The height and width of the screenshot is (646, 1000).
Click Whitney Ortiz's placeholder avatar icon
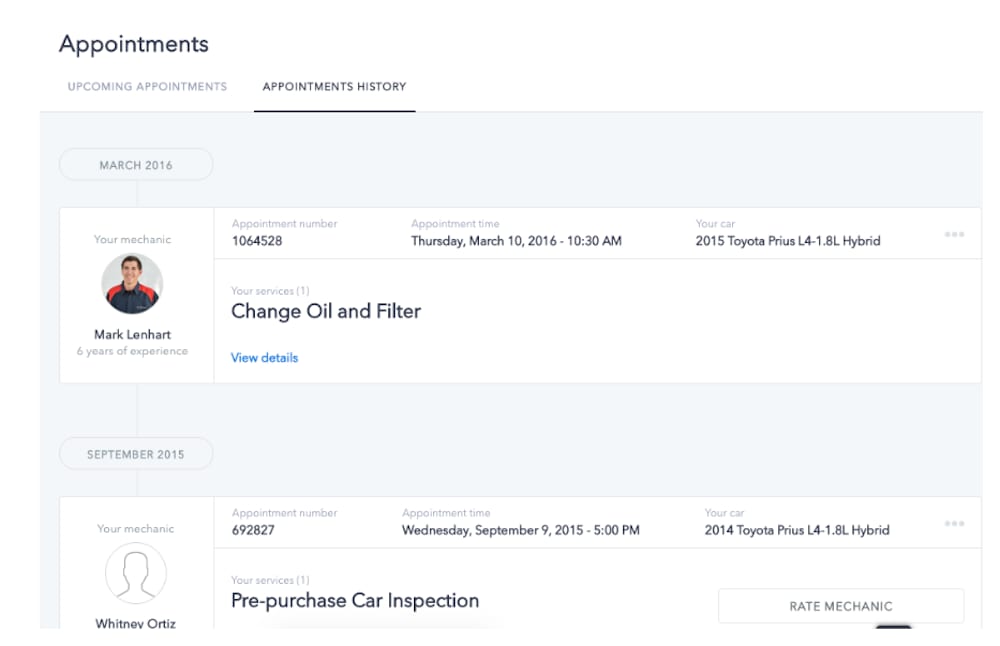click(x=136, y=573)
